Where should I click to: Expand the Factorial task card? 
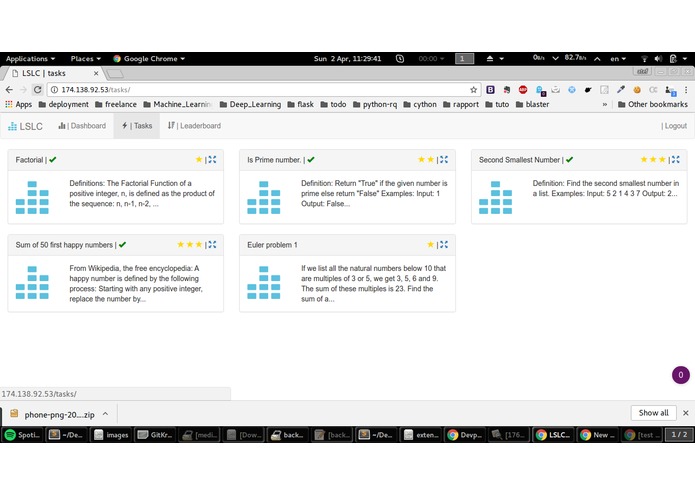pos(212,159)
